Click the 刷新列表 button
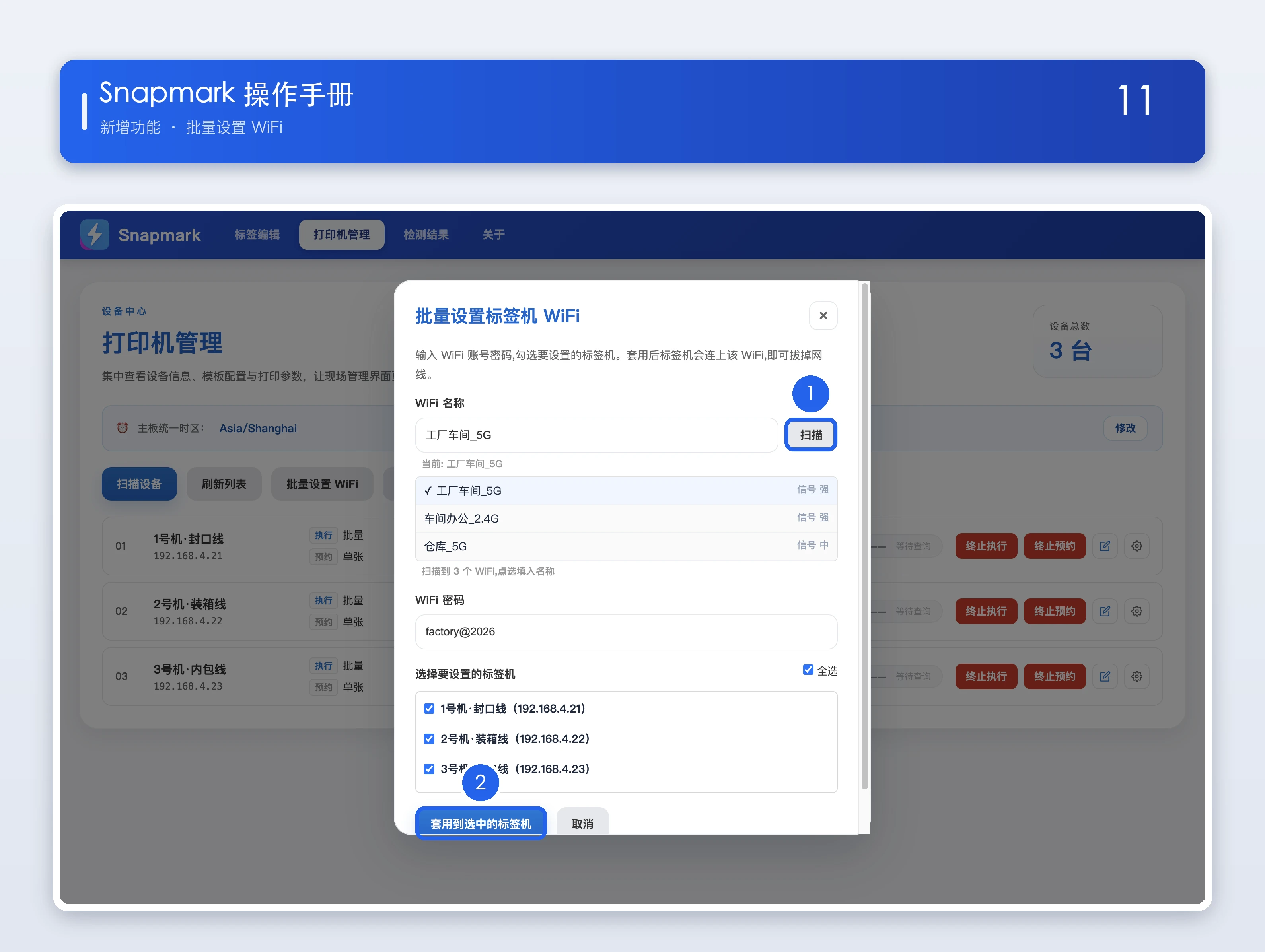Screen dimensions: 1265x952 coord(224,484)
